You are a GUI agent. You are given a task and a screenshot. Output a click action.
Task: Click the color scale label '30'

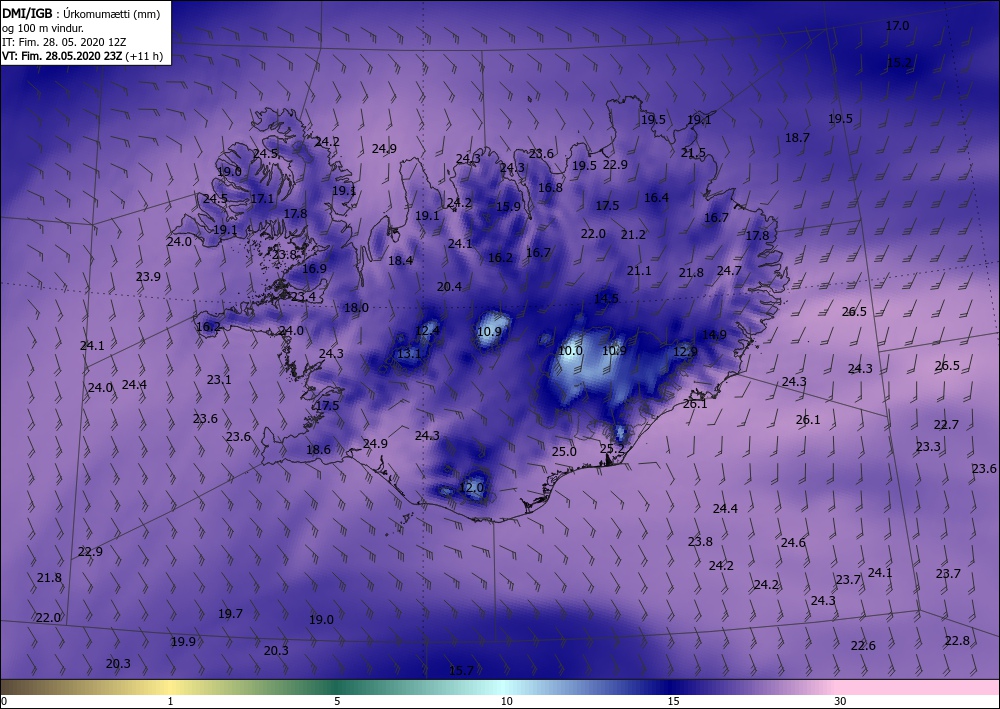(x=840, y=701)
